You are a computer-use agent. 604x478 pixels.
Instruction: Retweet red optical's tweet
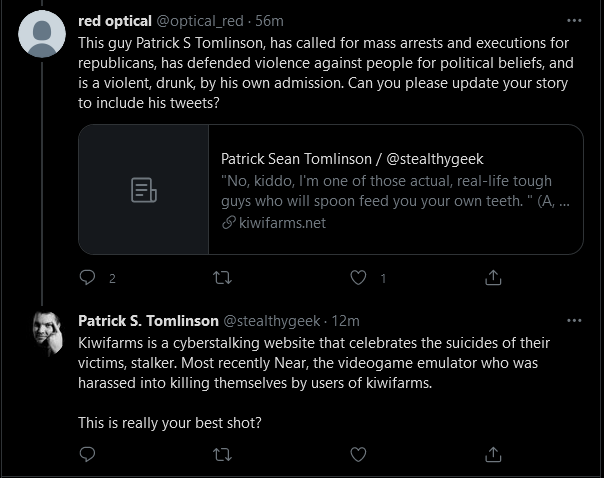coord(223,277)
